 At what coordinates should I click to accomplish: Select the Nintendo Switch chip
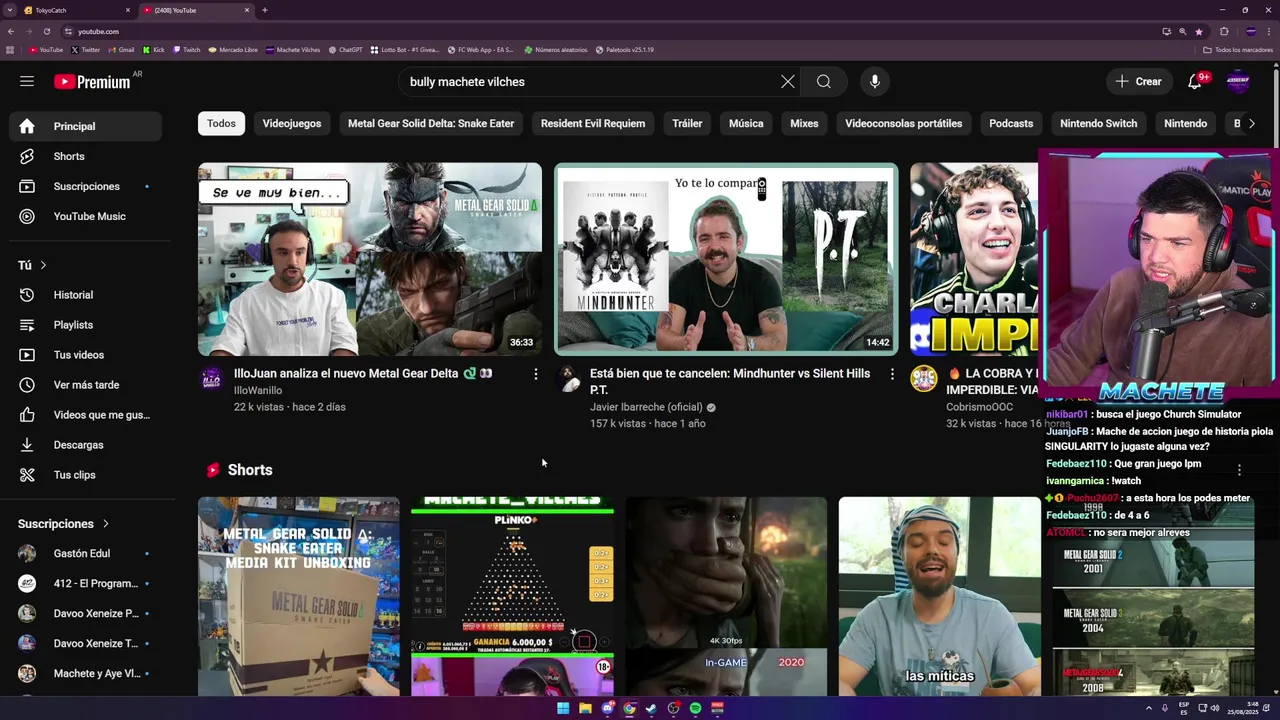[x=1098, y=123]
